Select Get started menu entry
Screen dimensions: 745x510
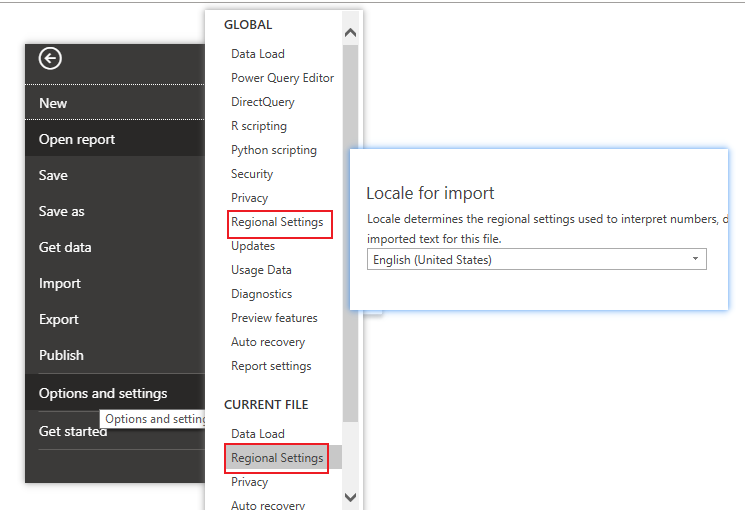point(73,431)
